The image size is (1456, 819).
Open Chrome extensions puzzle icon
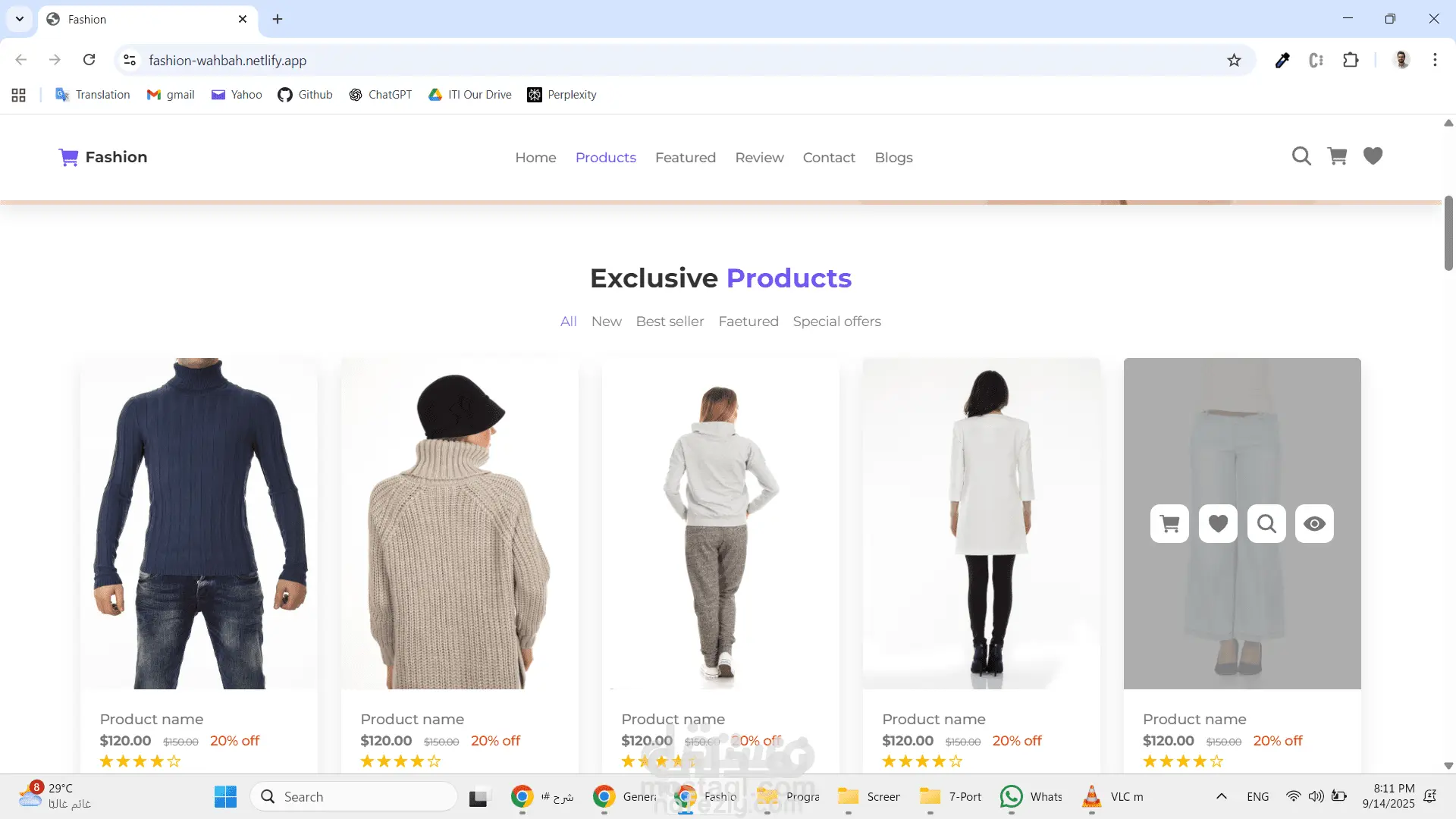point(1351,61)
